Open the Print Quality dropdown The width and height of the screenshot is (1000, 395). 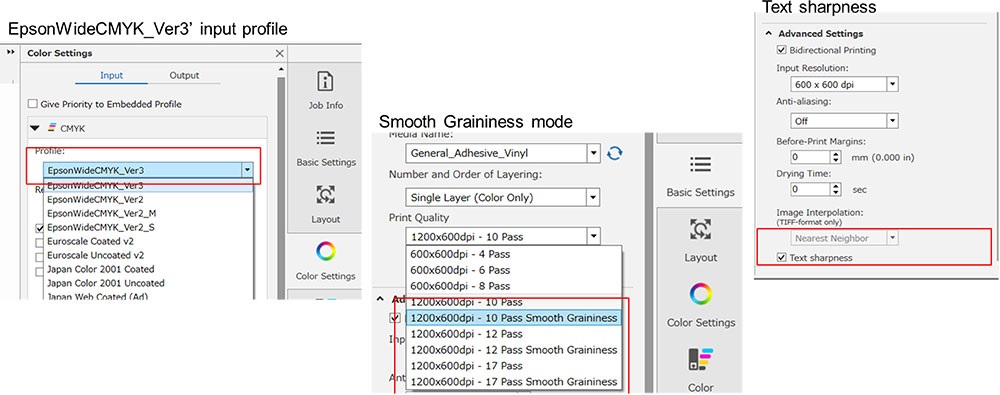[594, 237]
